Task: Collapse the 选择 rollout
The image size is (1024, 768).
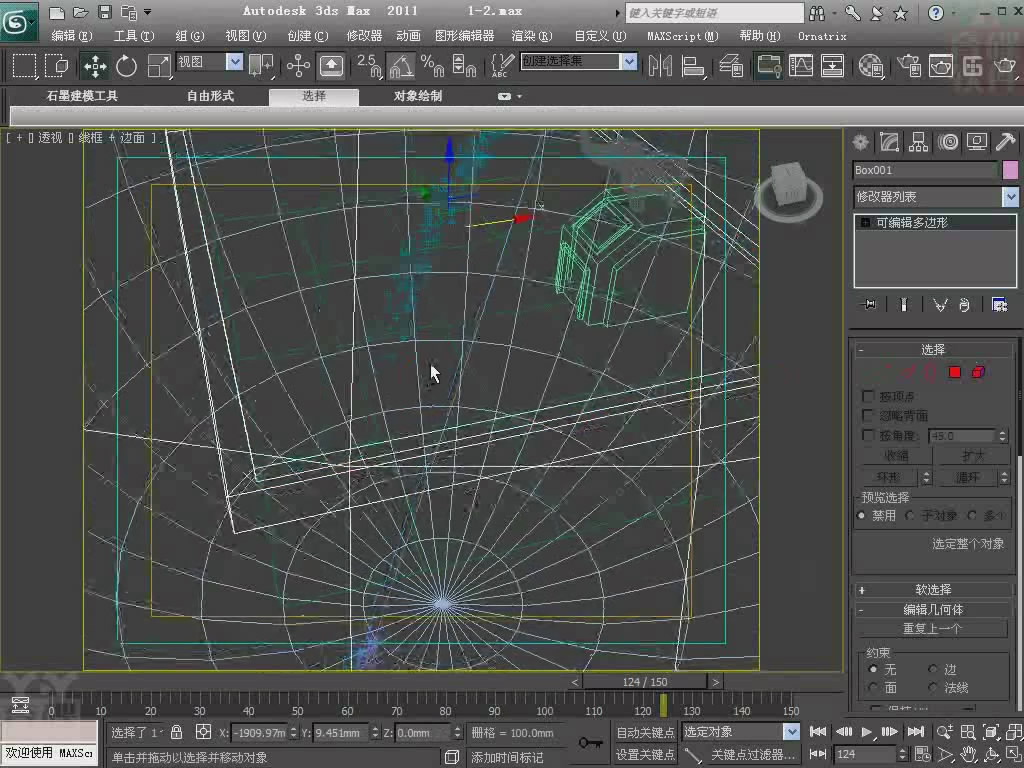Action: [x=933, y=350]
